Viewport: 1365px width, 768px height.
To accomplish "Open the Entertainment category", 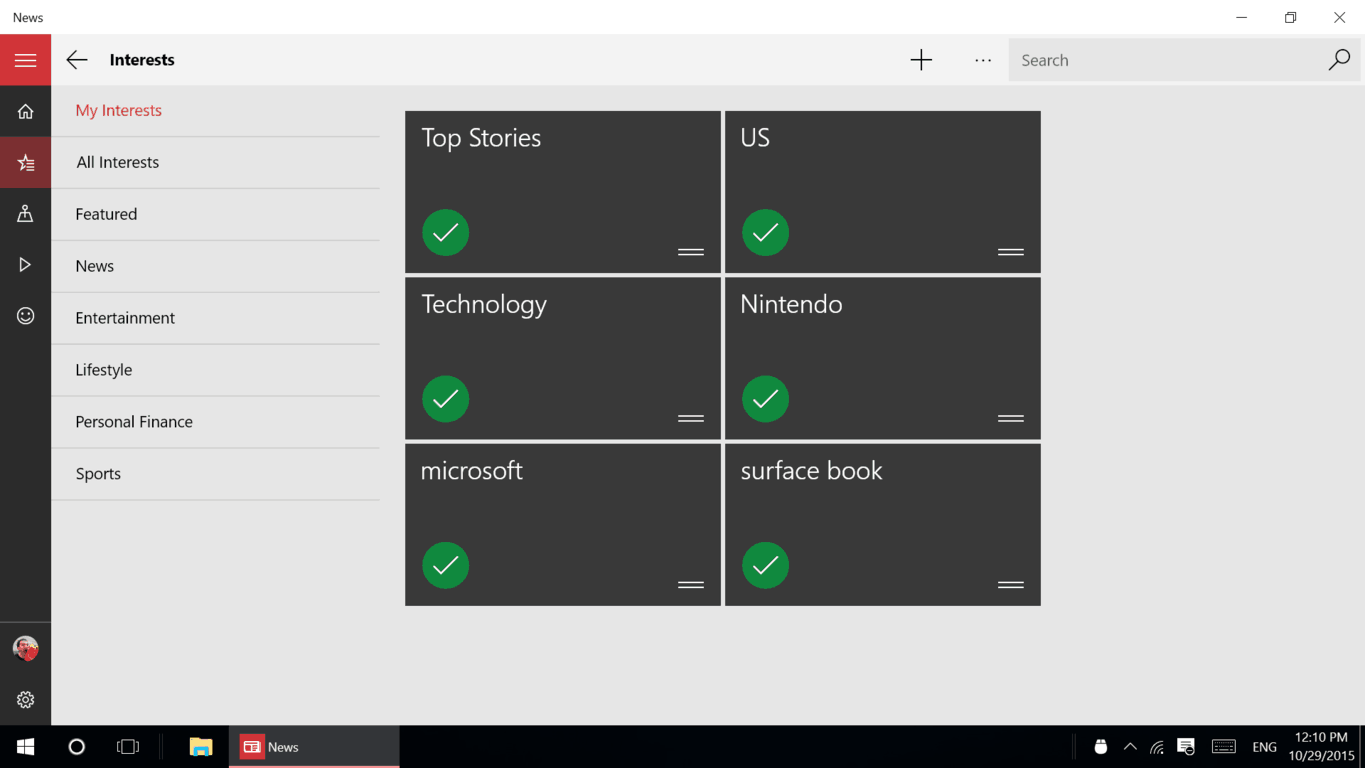I will tap(216, 318).
